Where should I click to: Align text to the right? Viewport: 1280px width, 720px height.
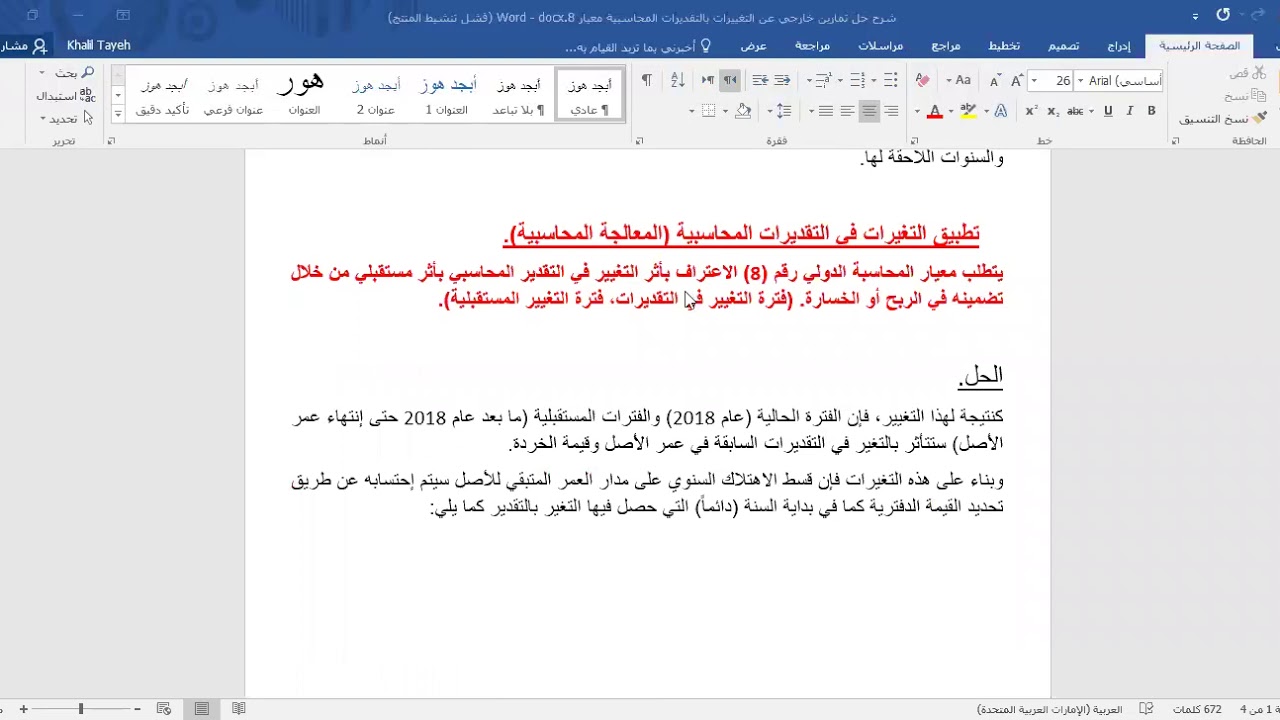click(x=891, y=111)
